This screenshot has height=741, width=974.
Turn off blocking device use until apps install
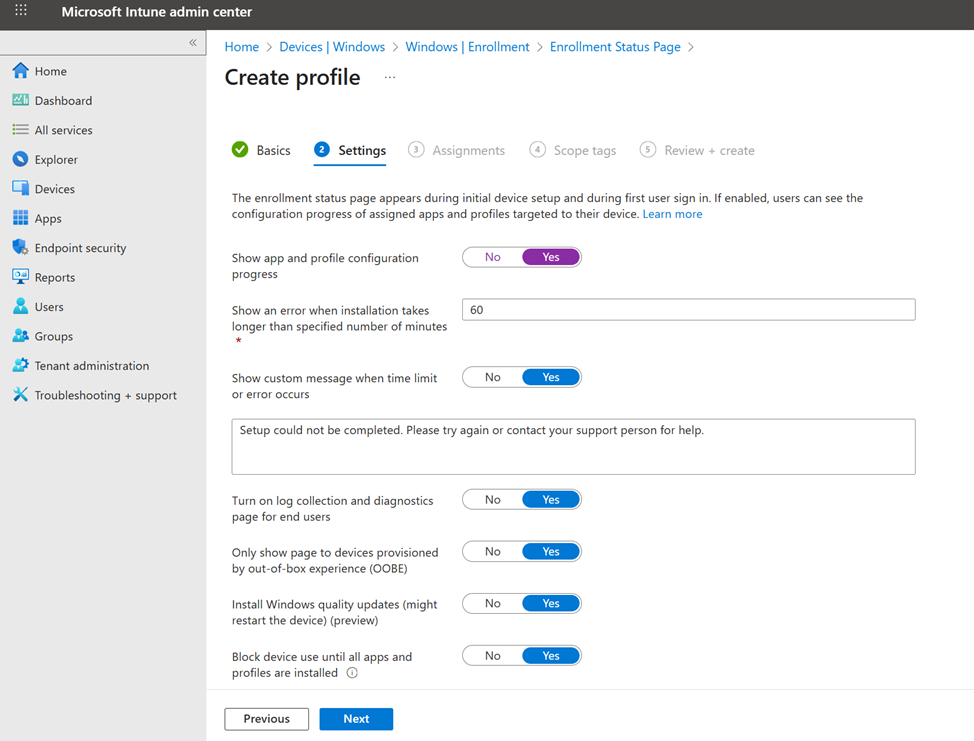(491, 655)
